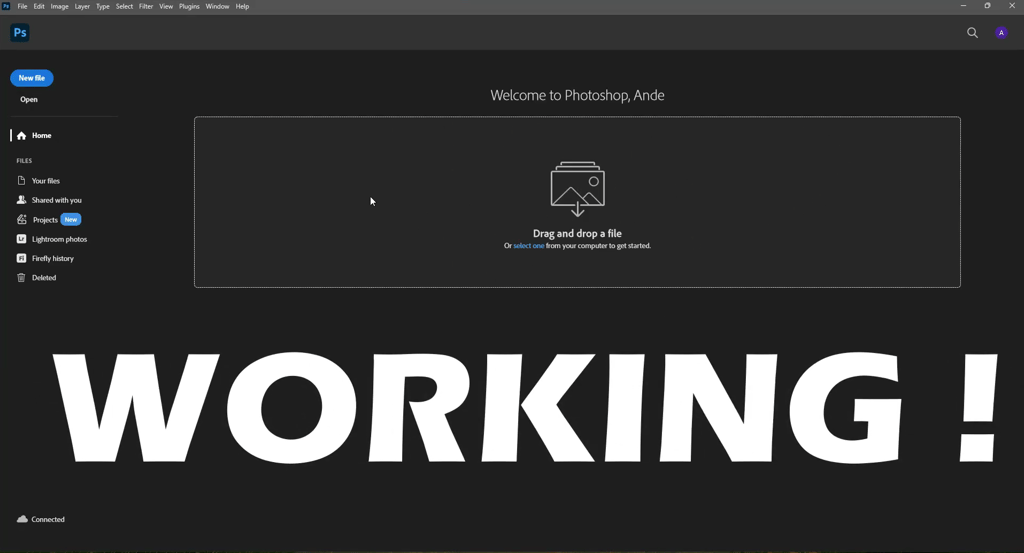The width and height of the screenshot is (1024, 553).
Task: Open Your files label
Action: pyautogui.click(x=46, y=181)
